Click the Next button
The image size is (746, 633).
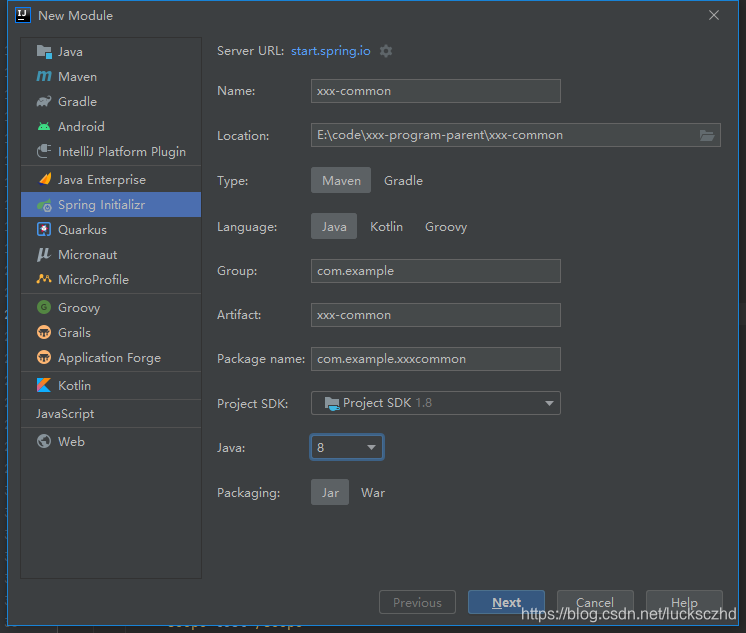click(506, 603)
